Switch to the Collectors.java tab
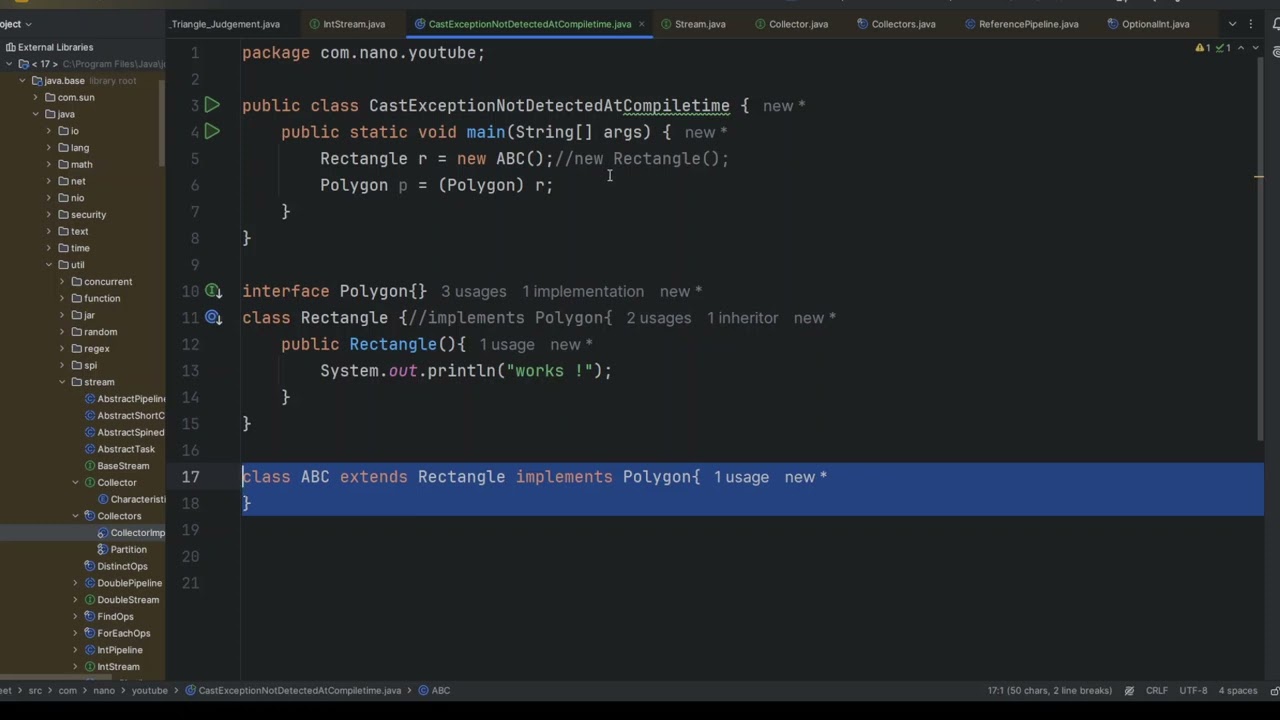 895,24
